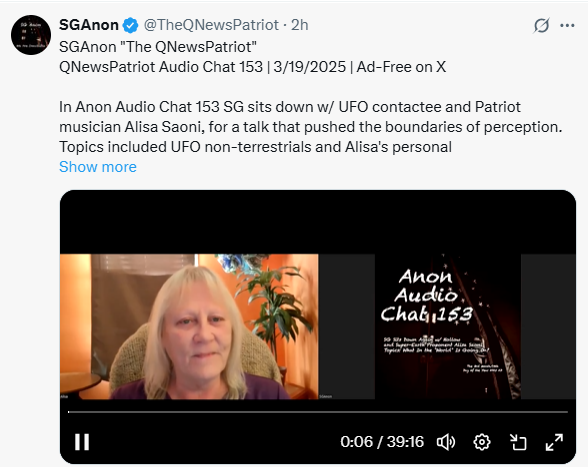Open the @TheQNewsPatriot handle link

tap(211, 25)
